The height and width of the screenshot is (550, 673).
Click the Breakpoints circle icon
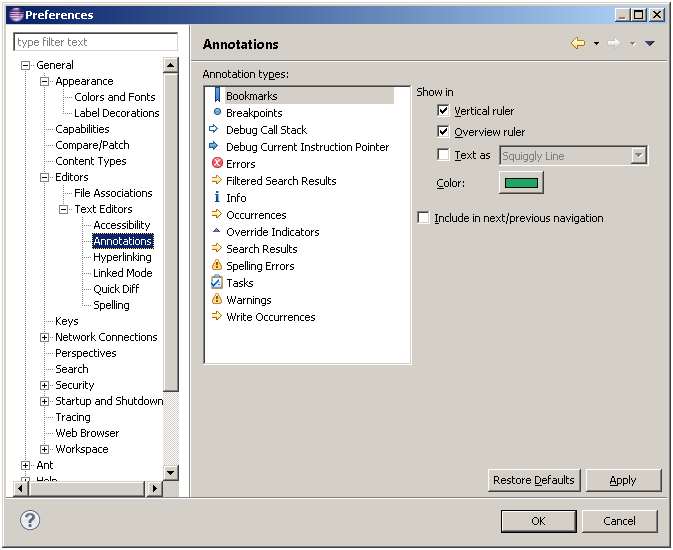pyautogui.click(x=217, y=112)
